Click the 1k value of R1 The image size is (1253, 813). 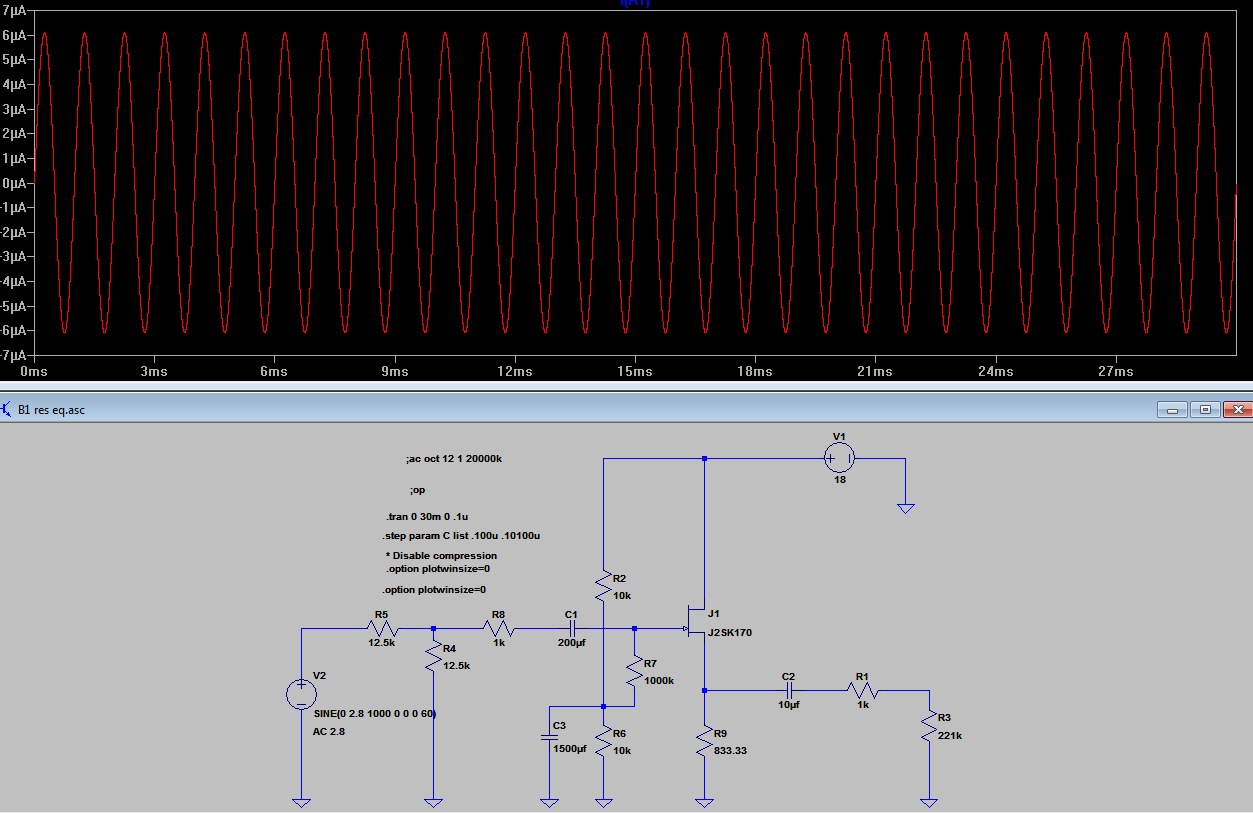(864, 704)
